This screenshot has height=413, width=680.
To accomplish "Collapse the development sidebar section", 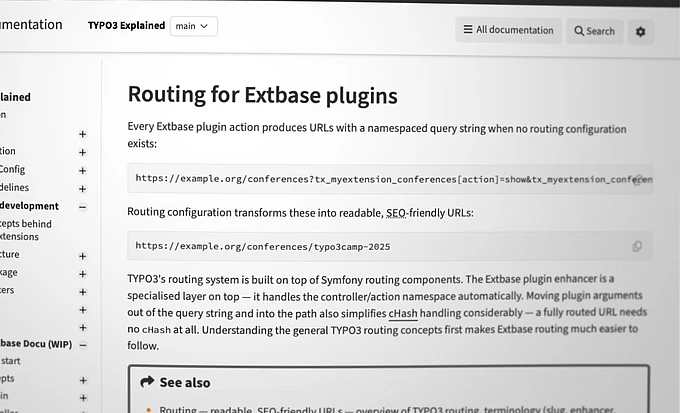I will coord(82,207).
